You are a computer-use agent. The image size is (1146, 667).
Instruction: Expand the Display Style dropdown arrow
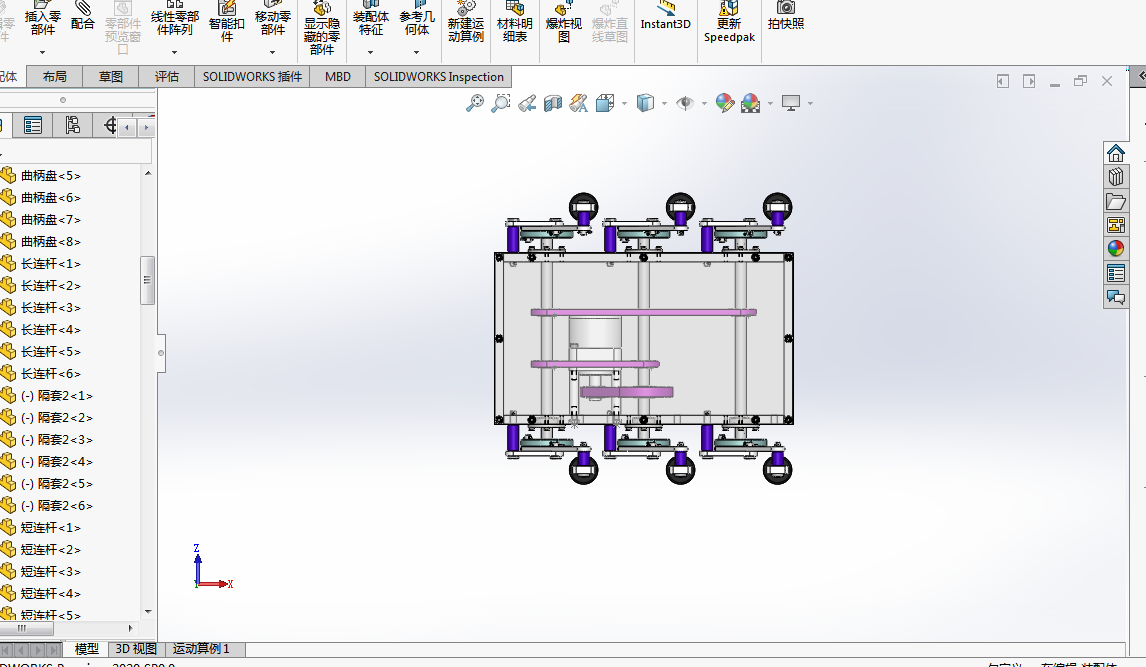pos(664,103)
